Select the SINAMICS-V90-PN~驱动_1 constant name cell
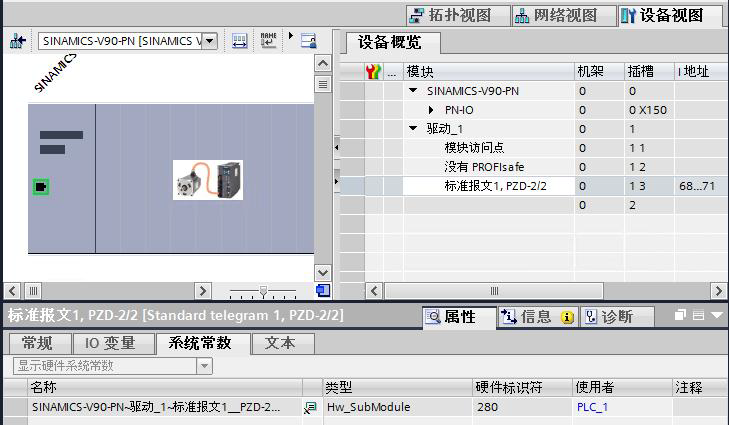 165,407
